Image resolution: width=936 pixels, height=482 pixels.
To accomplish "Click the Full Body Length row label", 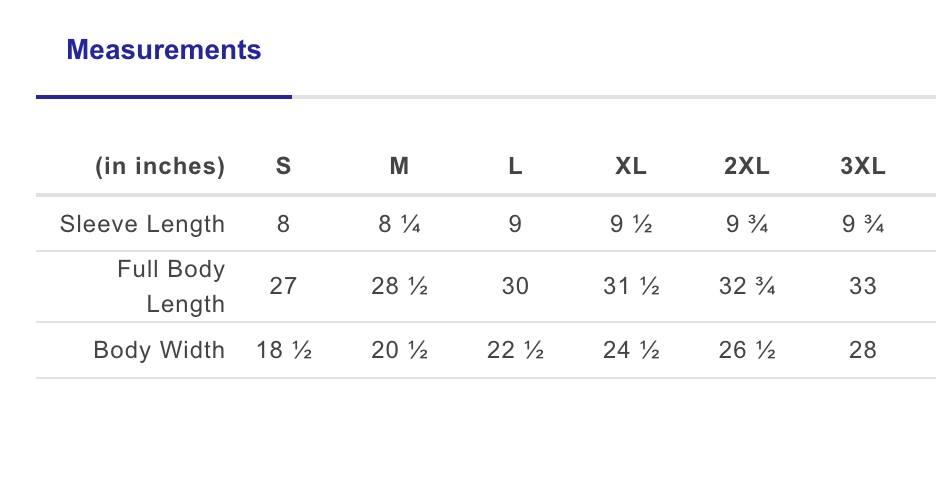I will point(171,287).
